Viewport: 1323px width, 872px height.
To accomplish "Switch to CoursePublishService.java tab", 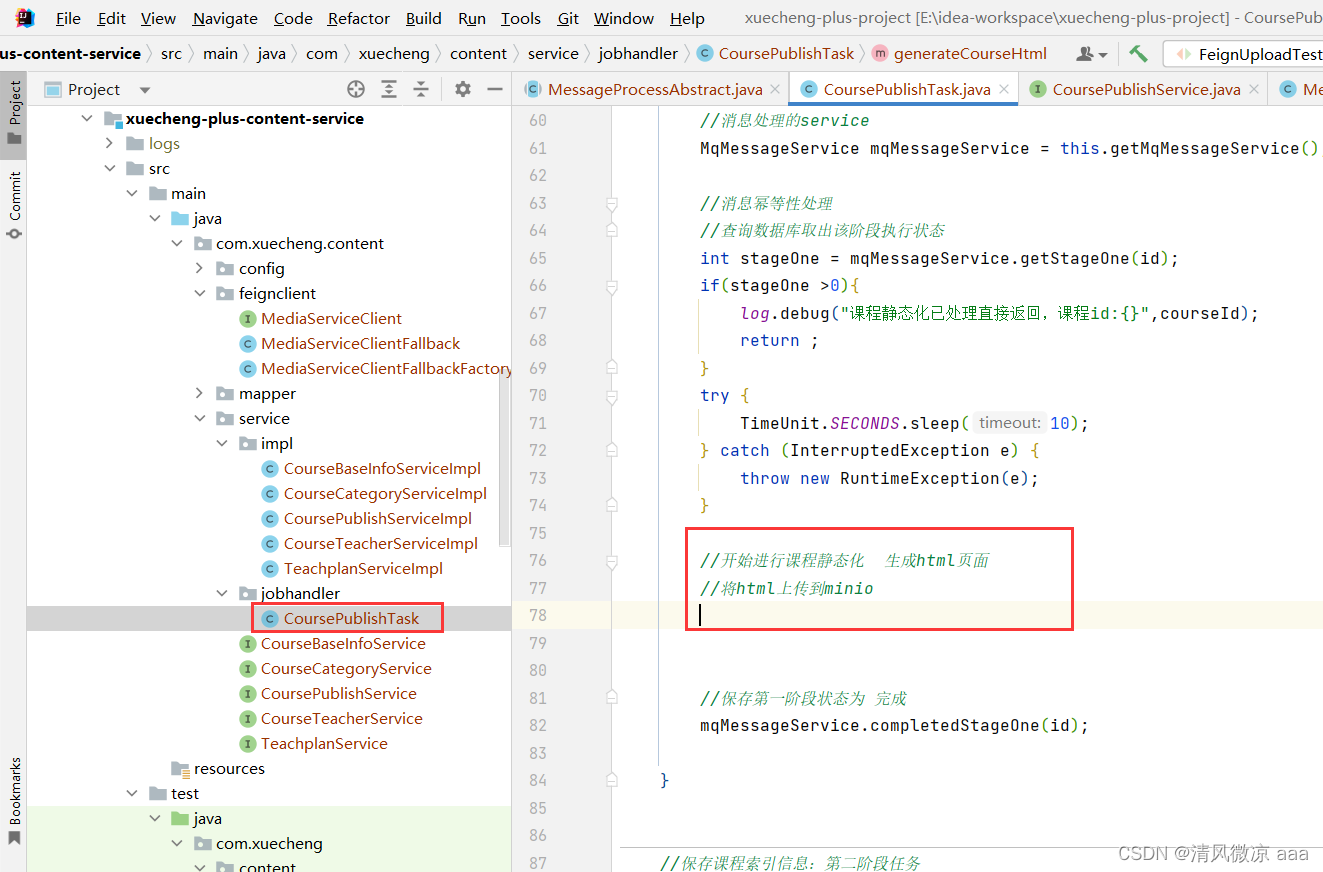I will point(1144,89).
